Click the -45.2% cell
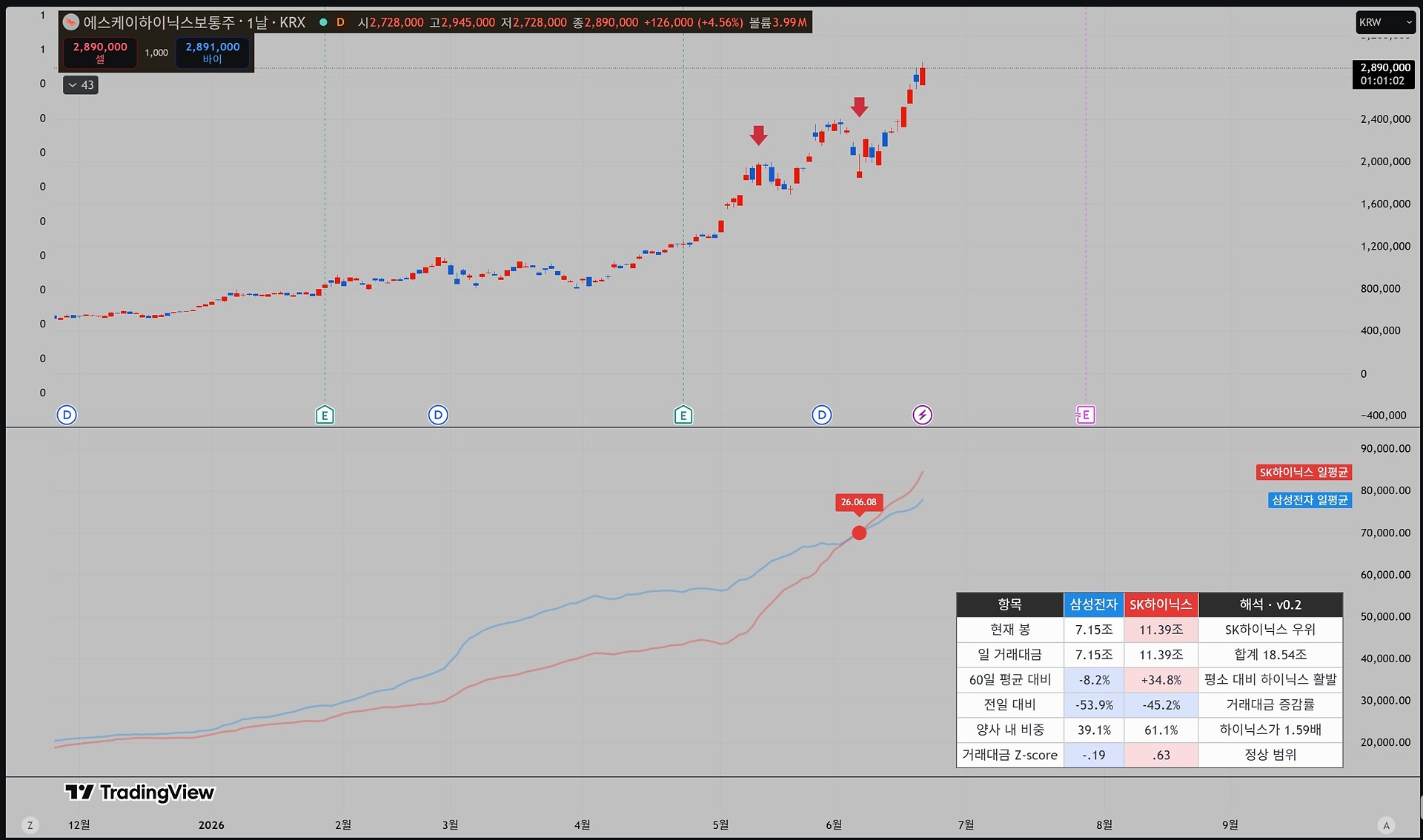1423x840 pixels. tap(1161, 704)
